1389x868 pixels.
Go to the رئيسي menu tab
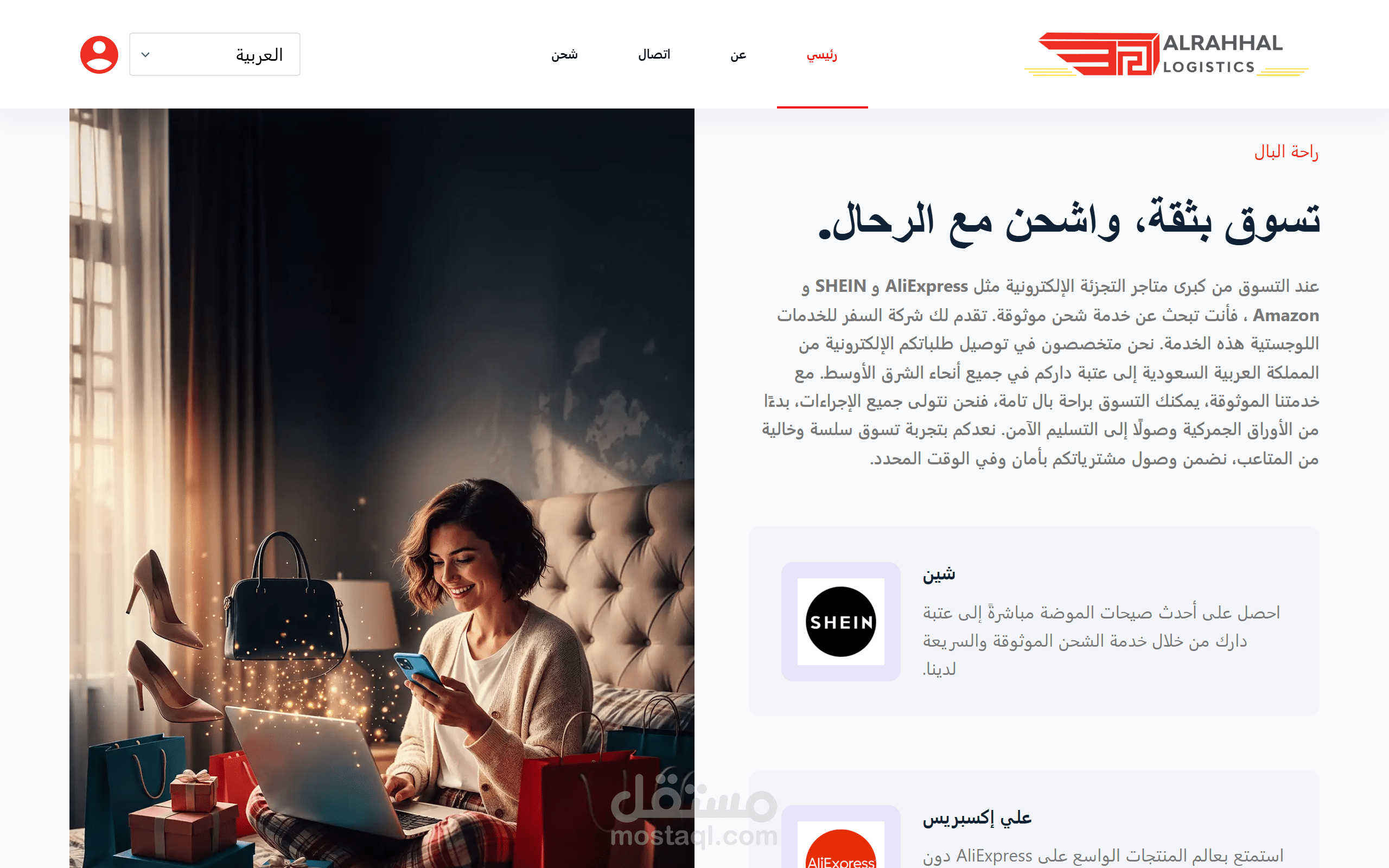822,55
